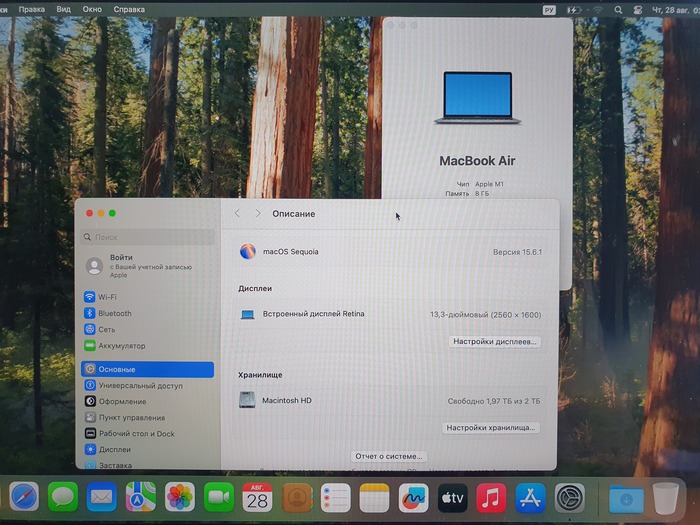Click the РУ input source indicator
This screenshot has width=700, height=525.
(549, 10)
